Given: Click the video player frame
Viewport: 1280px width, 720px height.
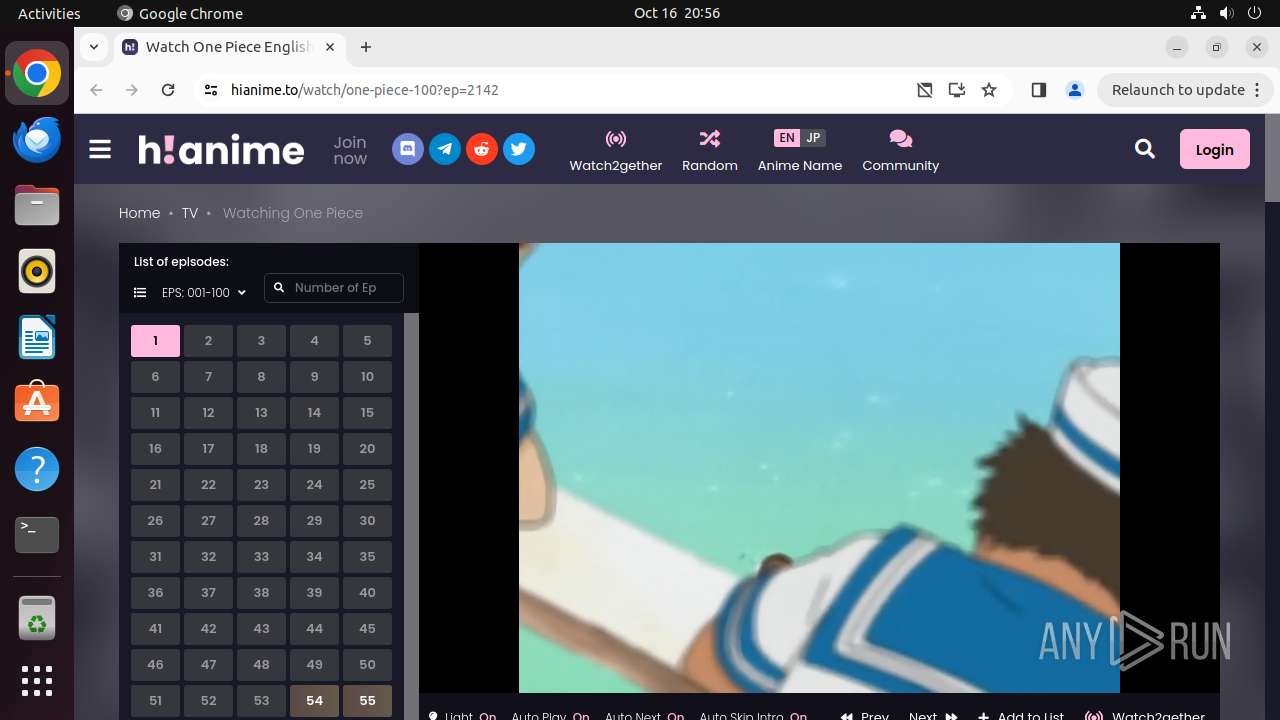Looking at the screenshot, I should [819, 468].
